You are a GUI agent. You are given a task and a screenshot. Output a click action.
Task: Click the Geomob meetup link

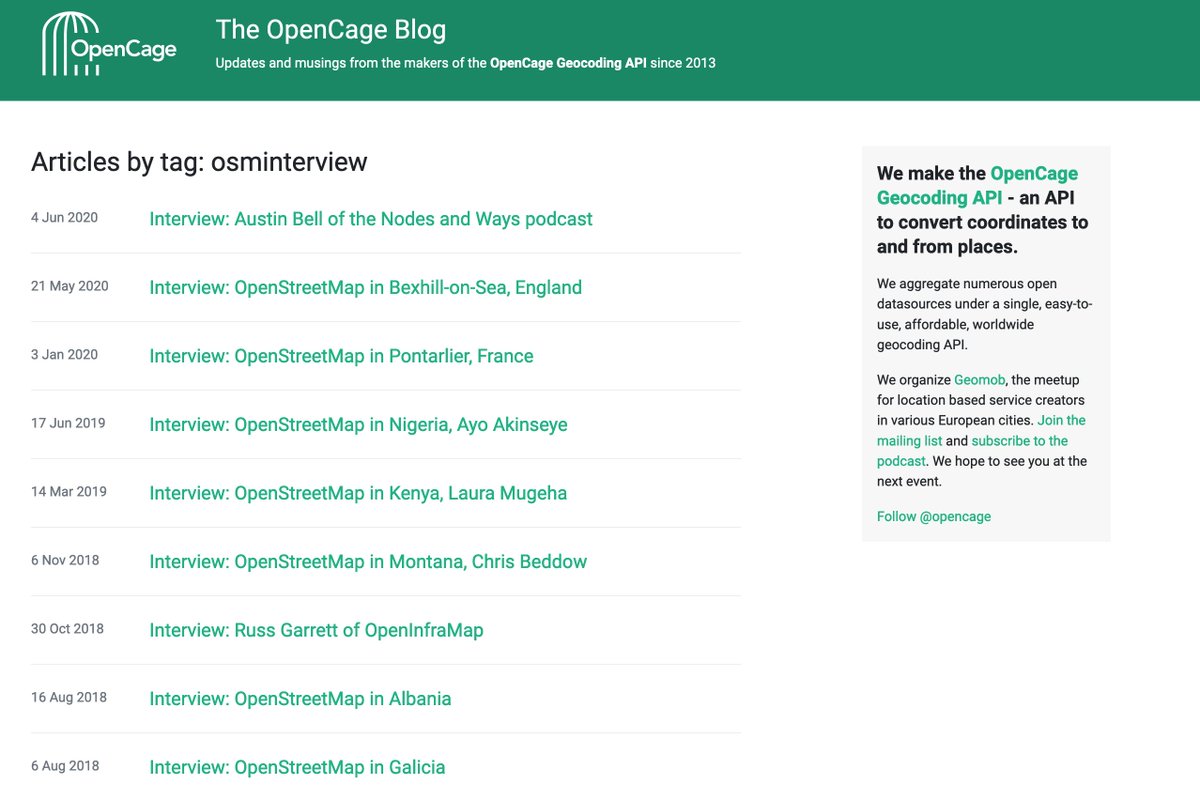coord(979,379)
